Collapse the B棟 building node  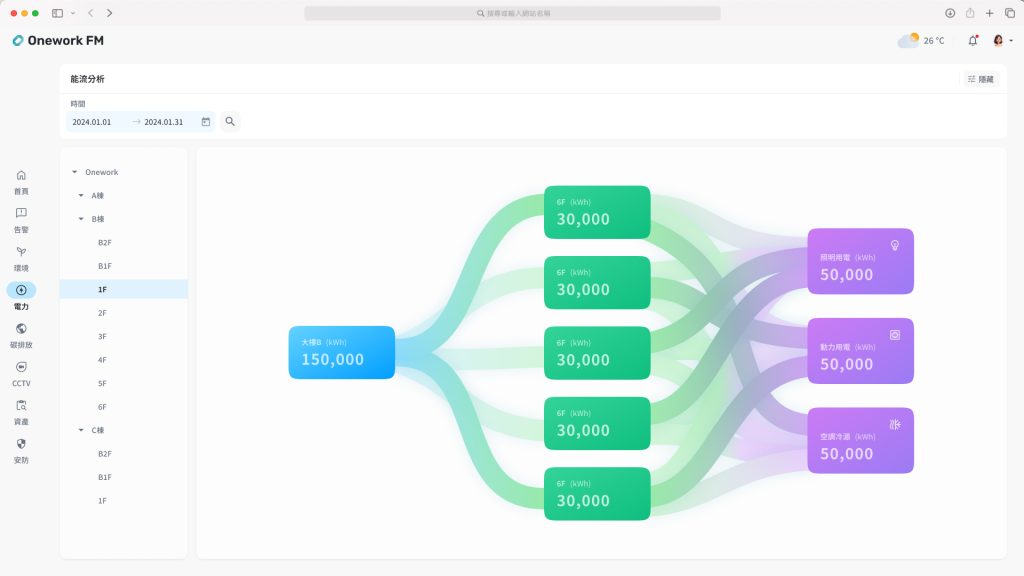[81, 219]
